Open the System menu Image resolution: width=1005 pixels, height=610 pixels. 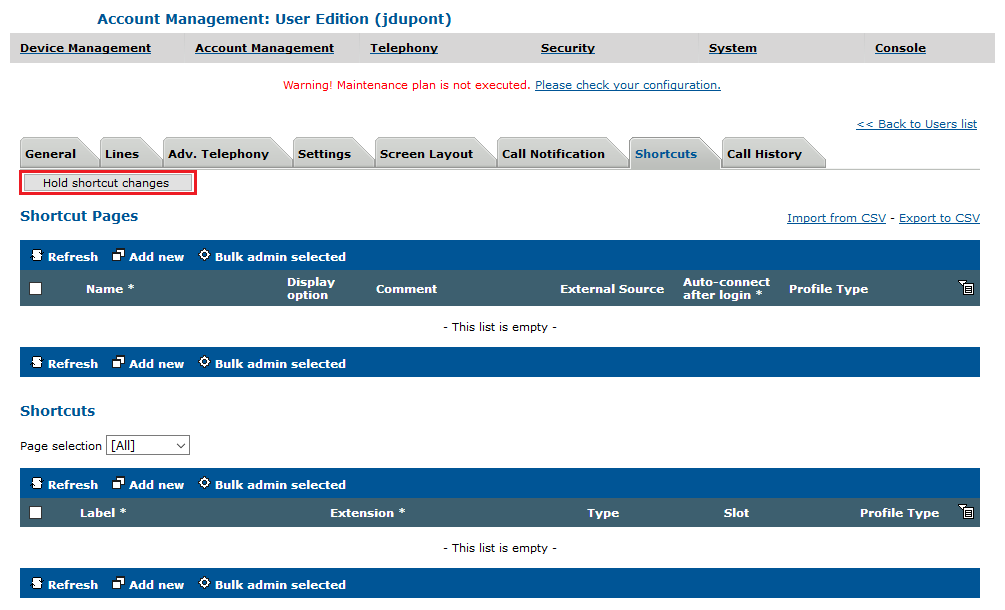(x=733, y=48)
